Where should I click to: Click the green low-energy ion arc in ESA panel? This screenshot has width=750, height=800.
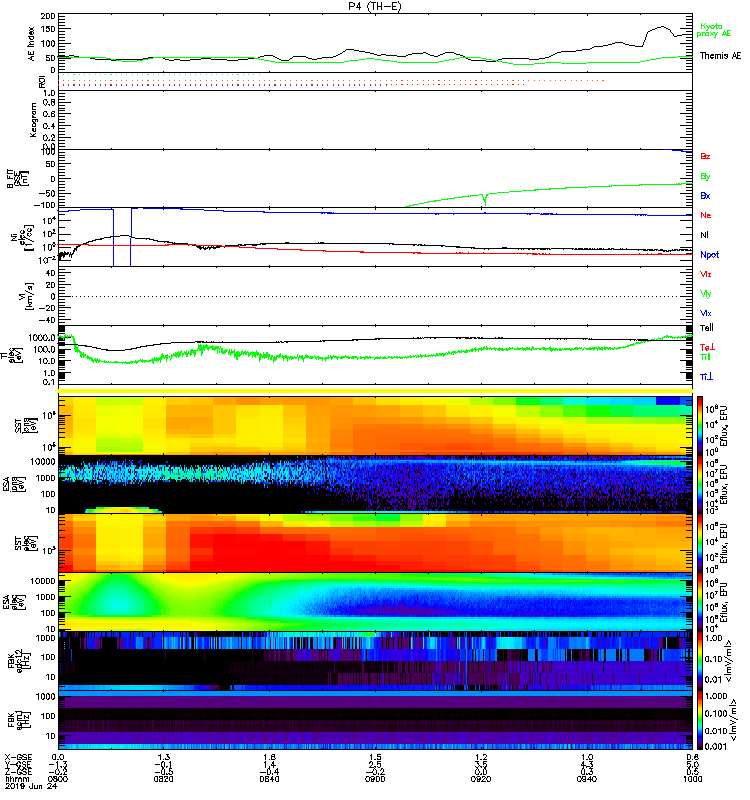coord(122,509)
